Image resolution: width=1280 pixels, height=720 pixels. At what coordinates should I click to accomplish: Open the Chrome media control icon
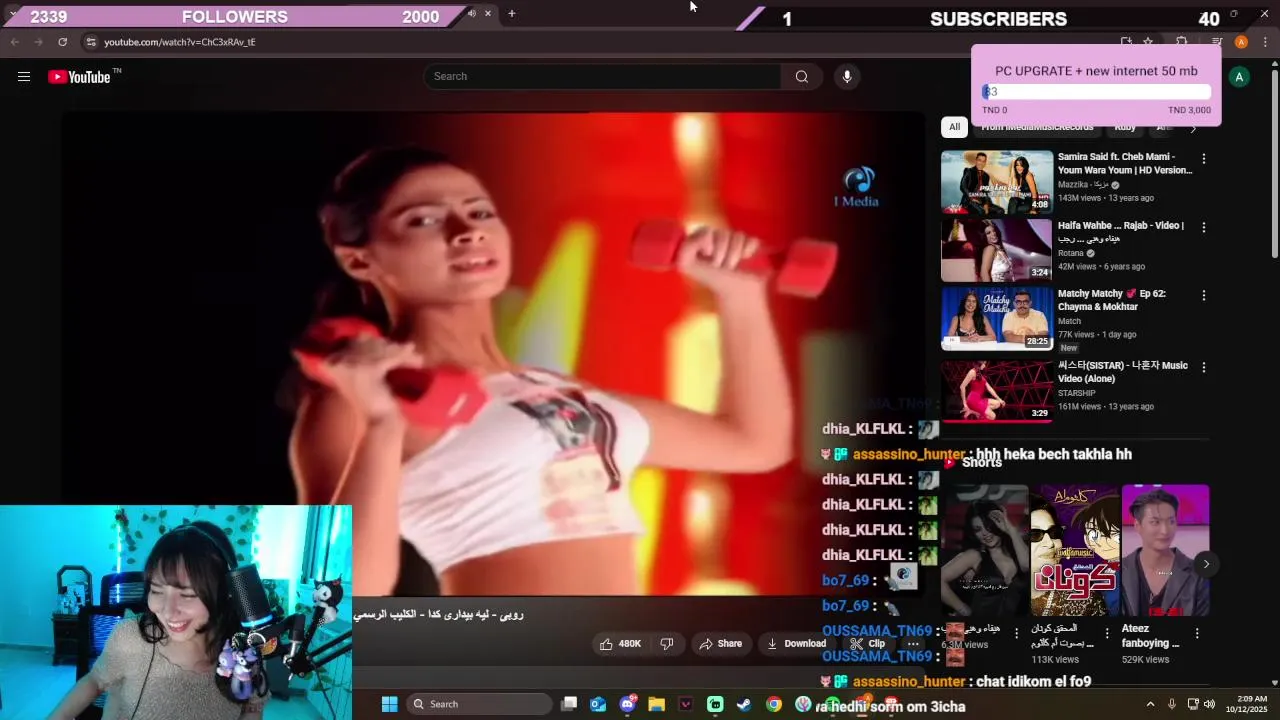coord(1217,42)
